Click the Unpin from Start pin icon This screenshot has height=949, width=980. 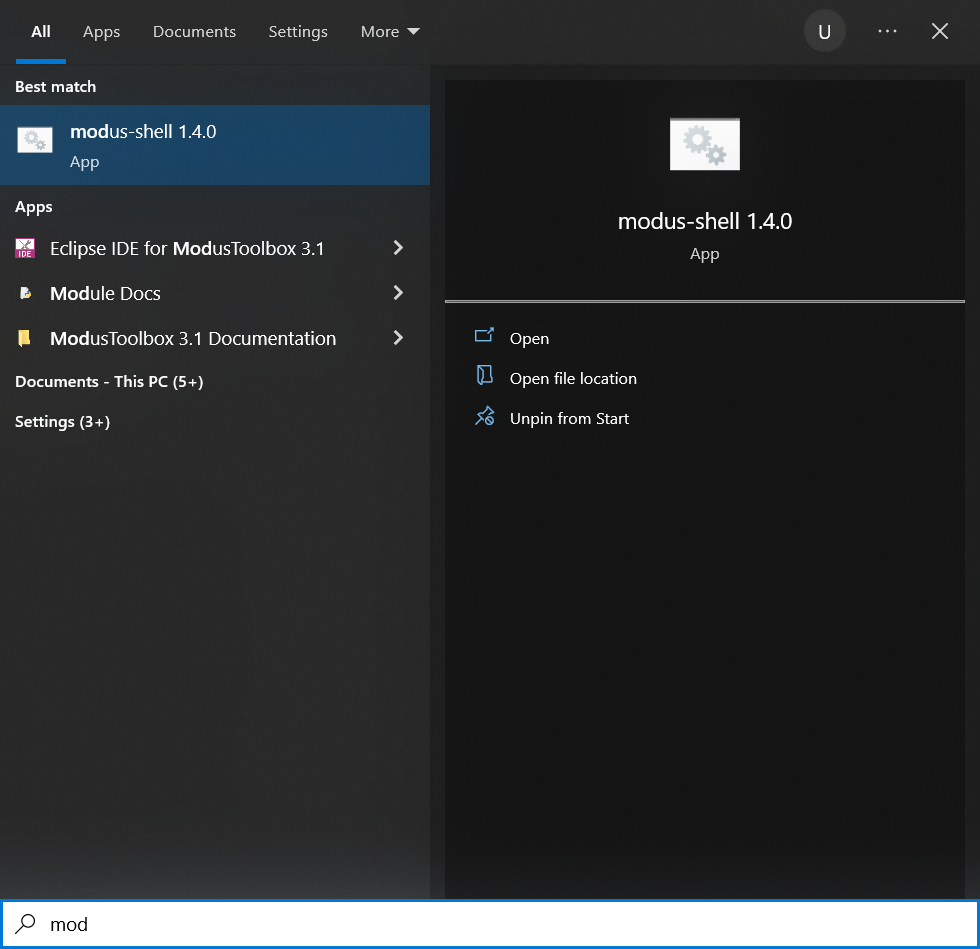click(x=485, y=417)
